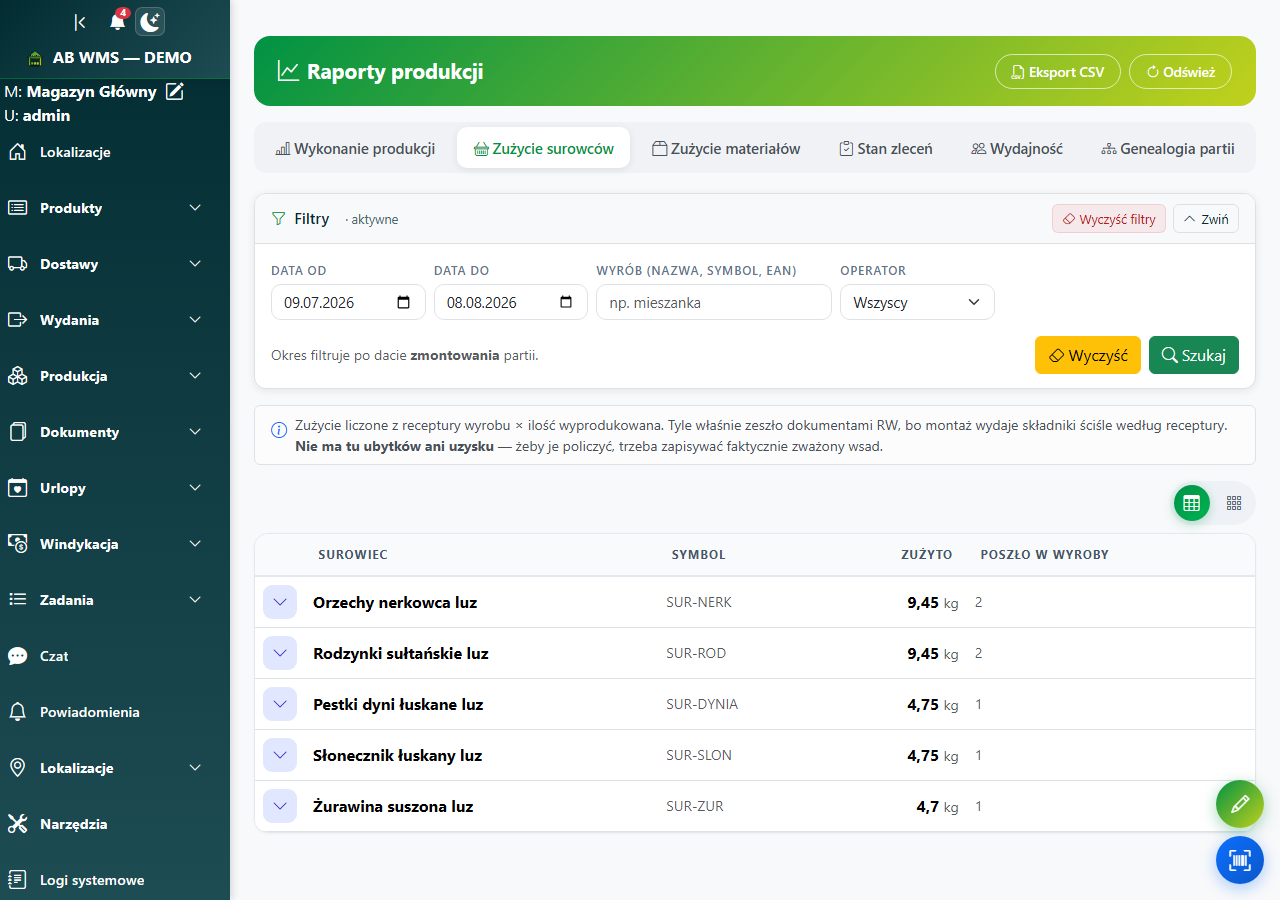Expand the Windykacja sidebar menu
Viewport: 1280px width, 900px height.
coord(115,544)
